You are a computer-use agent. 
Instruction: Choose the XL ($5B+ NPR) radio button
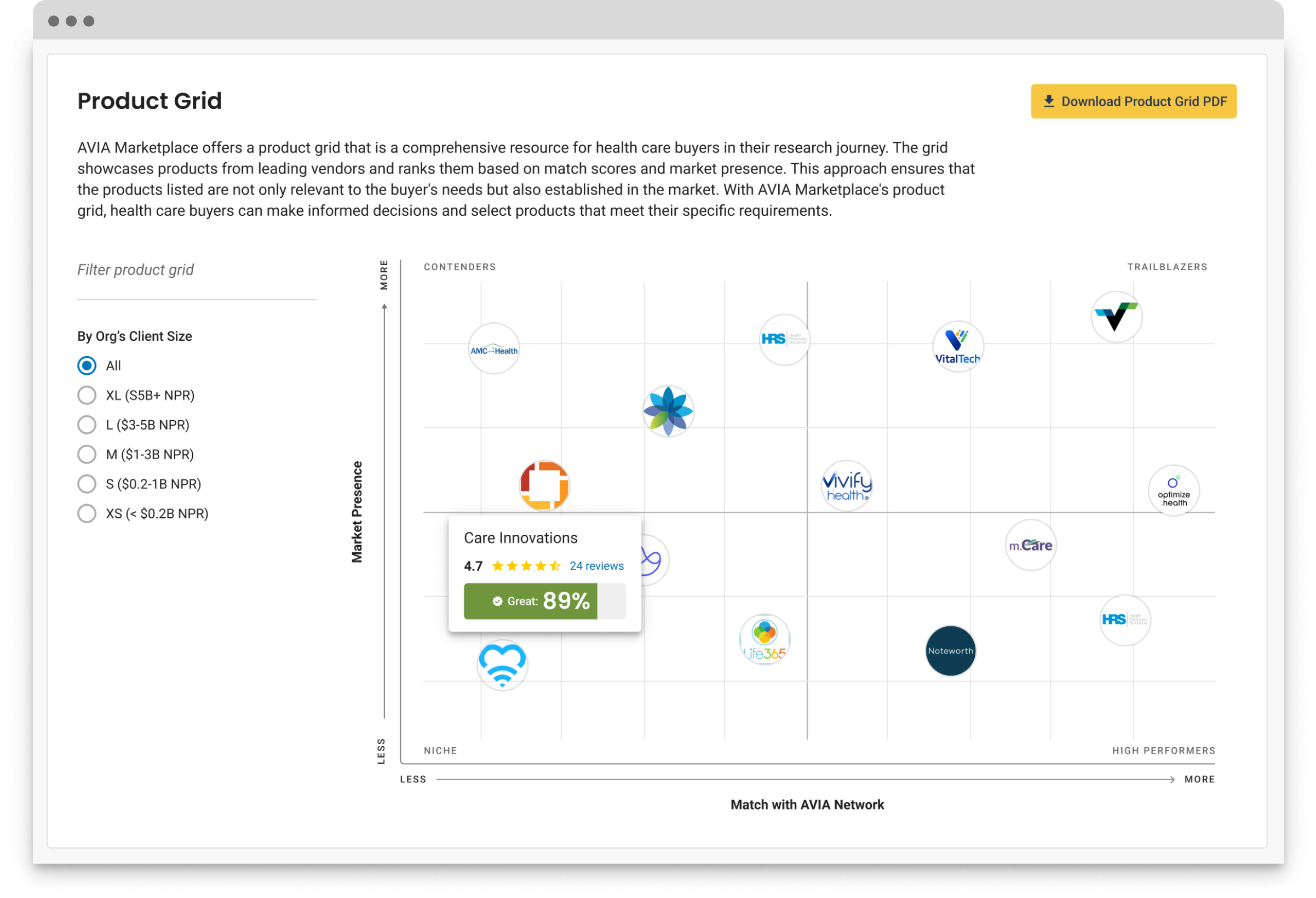point(87,396)
